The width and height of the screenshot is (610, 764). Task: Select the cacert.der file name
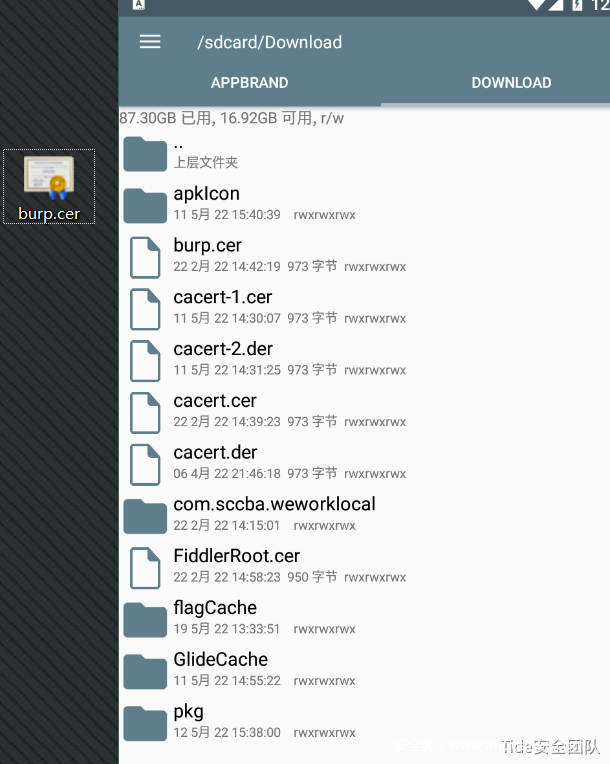point(215,453)
